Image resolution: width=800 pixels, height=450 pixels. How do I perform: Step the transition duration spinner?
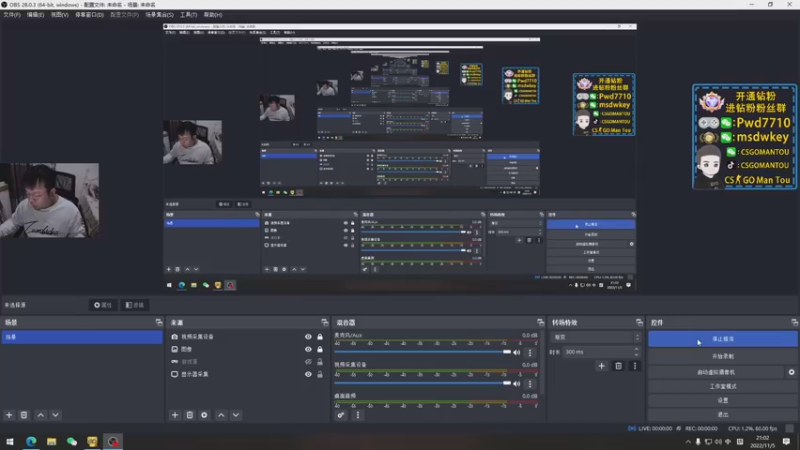(637, 352)
